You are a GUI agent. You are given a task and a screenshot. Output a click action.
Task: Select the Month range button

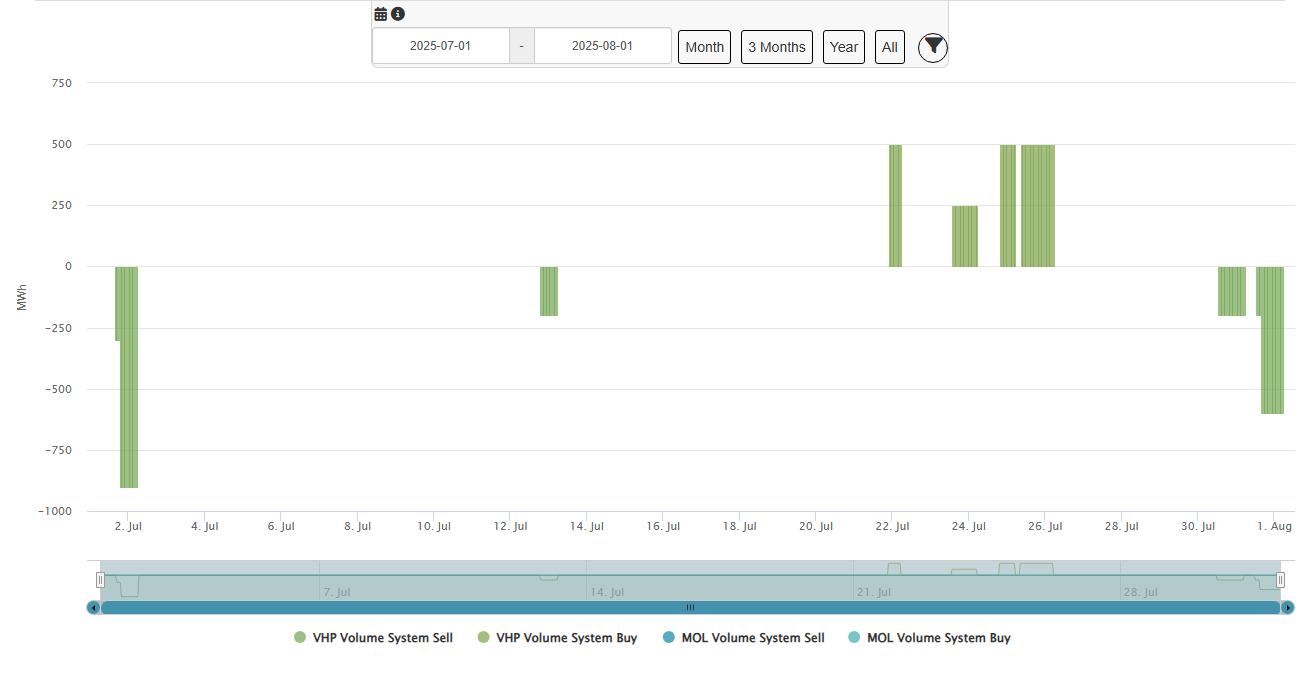coord(704,47)
